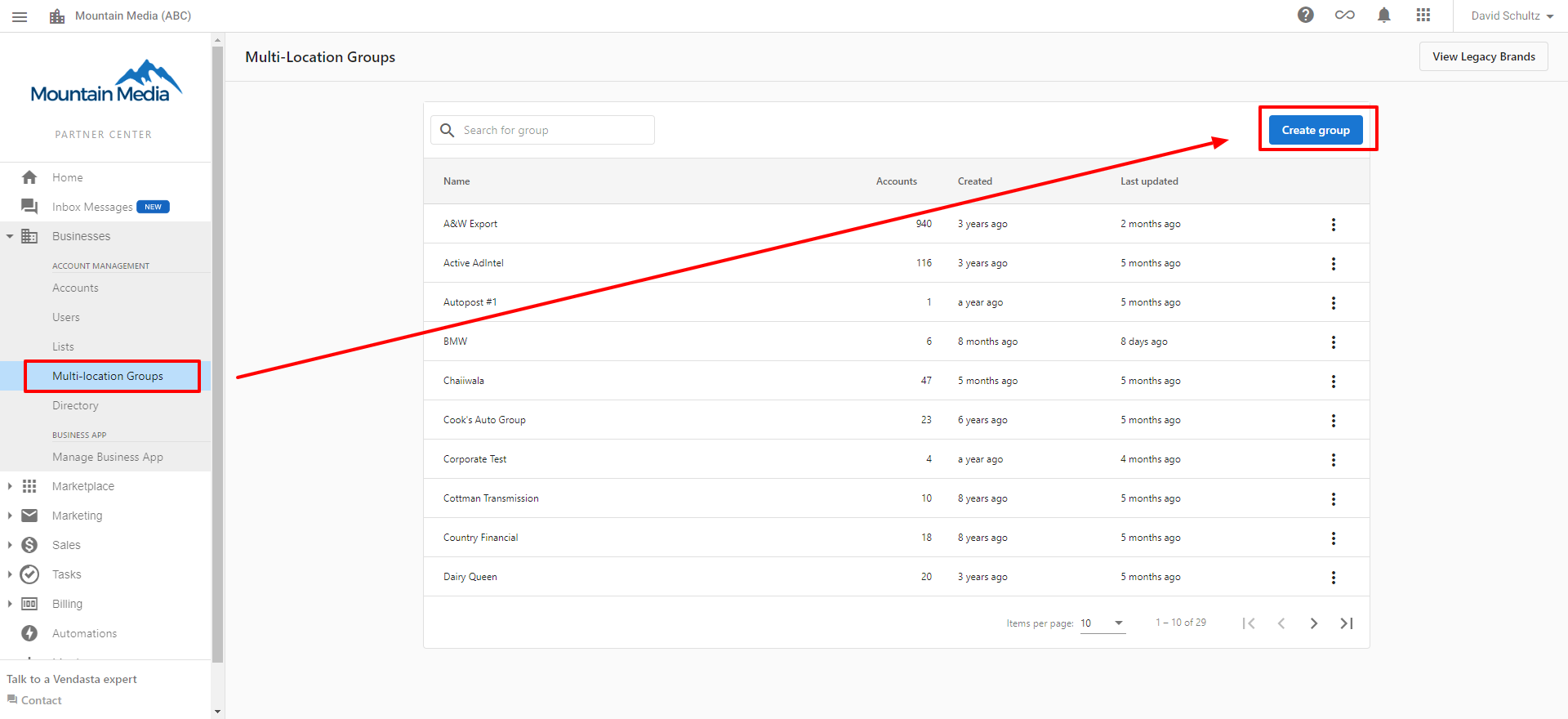Image resolution: width=1568 pixels, height=719 pixels.
Task: Focus the Search for group field
Action: pos(542,130)
